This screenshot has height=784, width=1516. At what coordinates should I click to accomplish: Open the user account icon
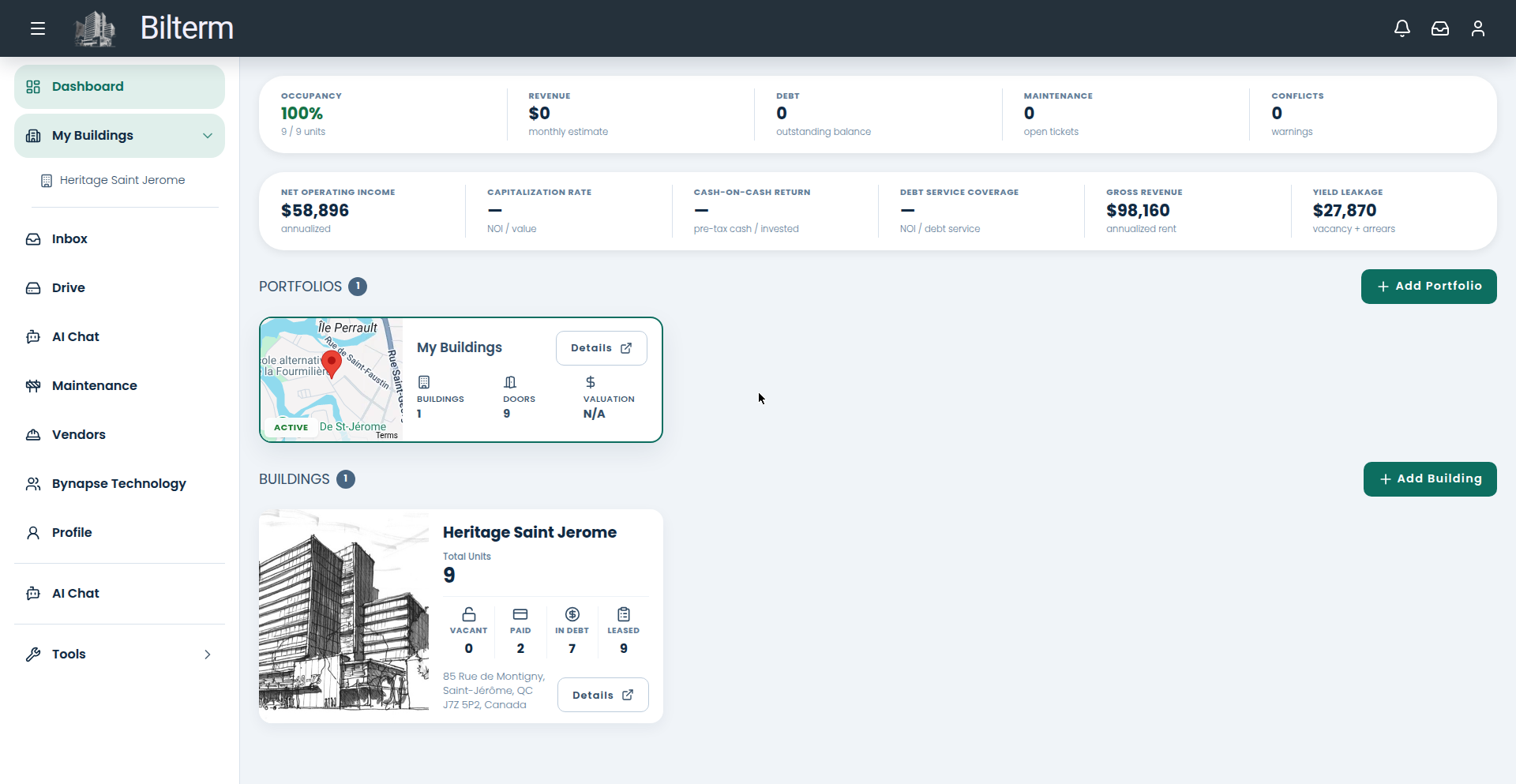pyautogui.click(x=1478, y=28)
